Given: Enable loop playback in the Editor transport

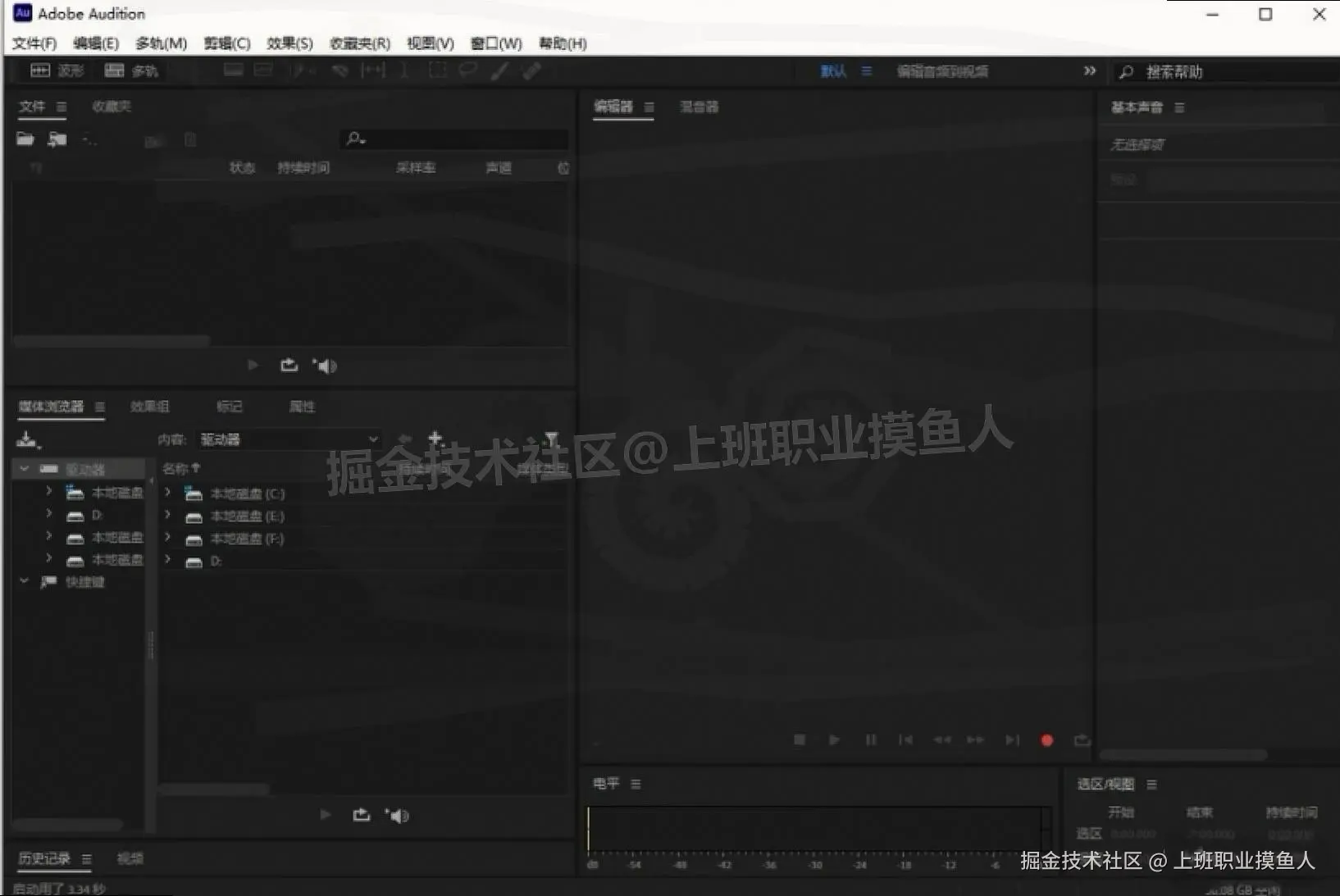Looking at the screenshot, I should [1082, 739].
